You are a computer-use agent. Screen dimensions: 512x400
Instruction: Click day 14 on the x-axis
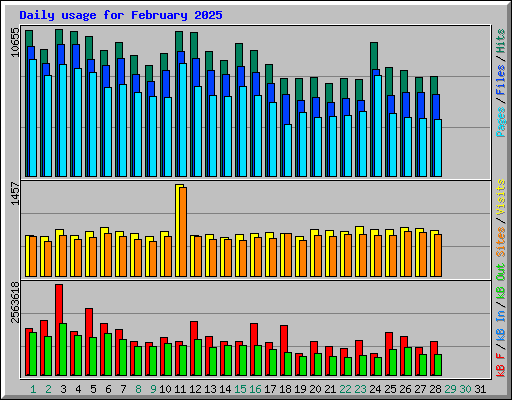point(225,389)
